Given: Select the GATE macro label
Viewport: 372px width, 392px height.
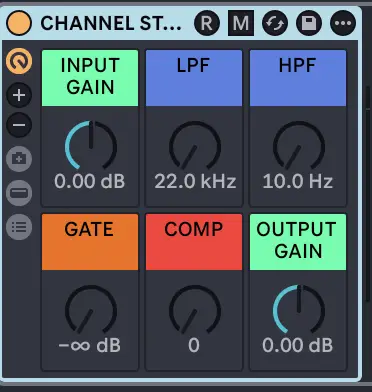Looking at the screenshot, I should (x=90, y=242).
